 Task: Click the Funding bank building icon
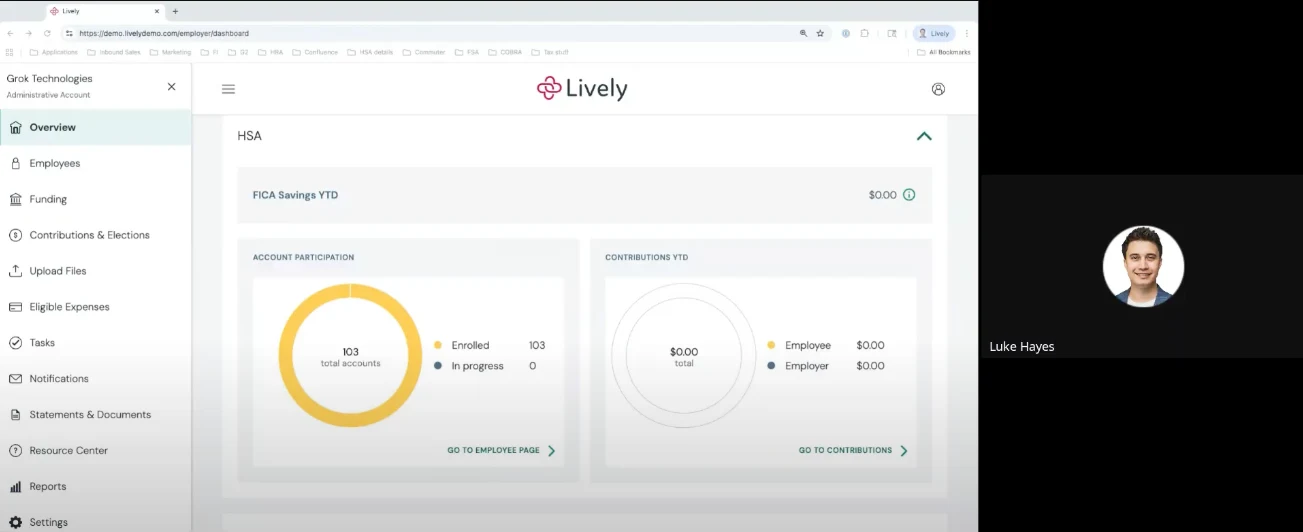click(x=15, y=199)
